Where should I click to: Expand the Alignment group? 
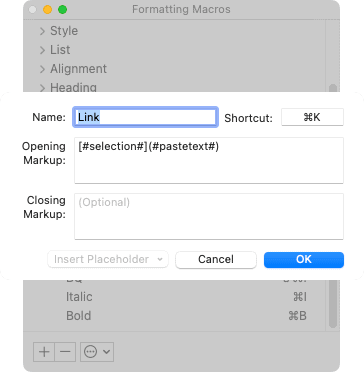42,69
